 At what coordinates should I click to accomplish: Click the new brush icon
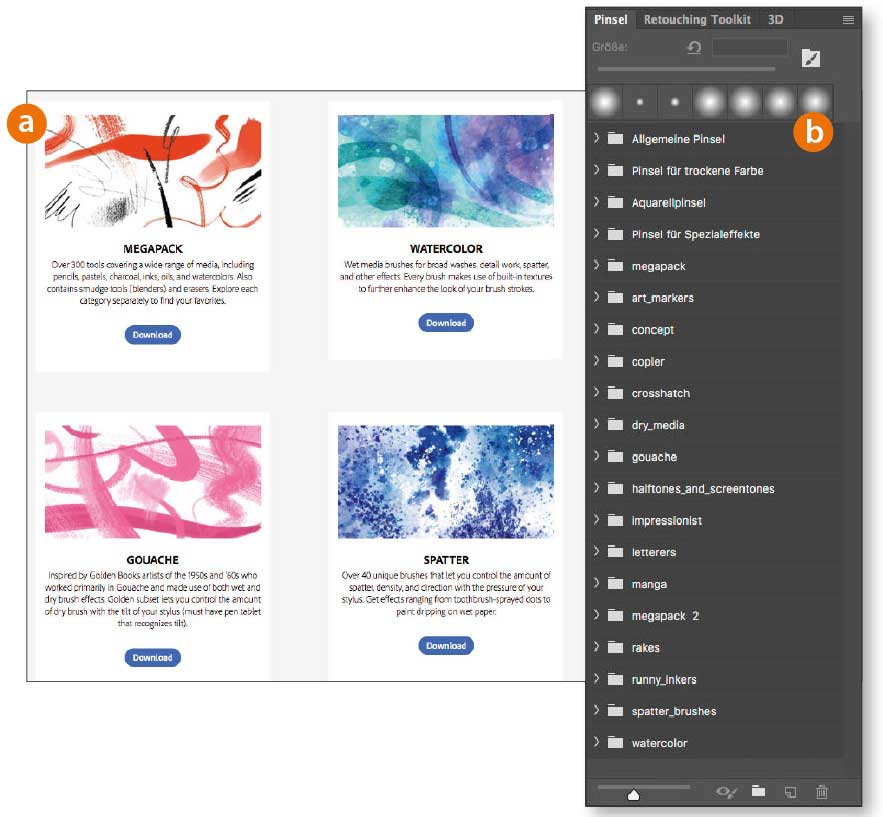pos(791,792)
